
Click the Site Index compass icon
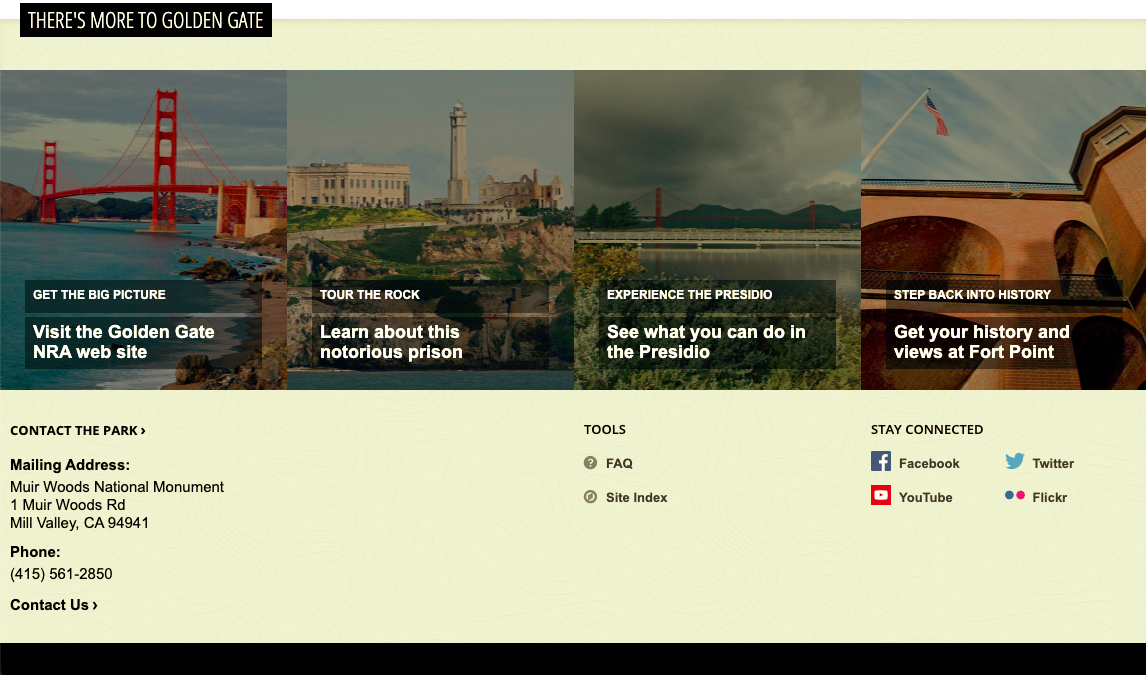click(591, 497)
